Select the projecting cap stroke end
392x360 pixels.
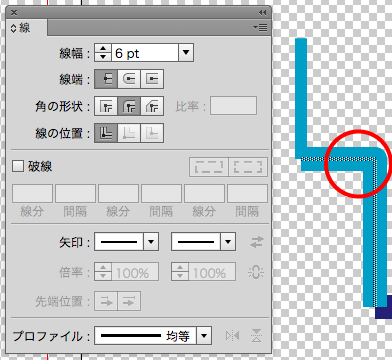point(152,79)
